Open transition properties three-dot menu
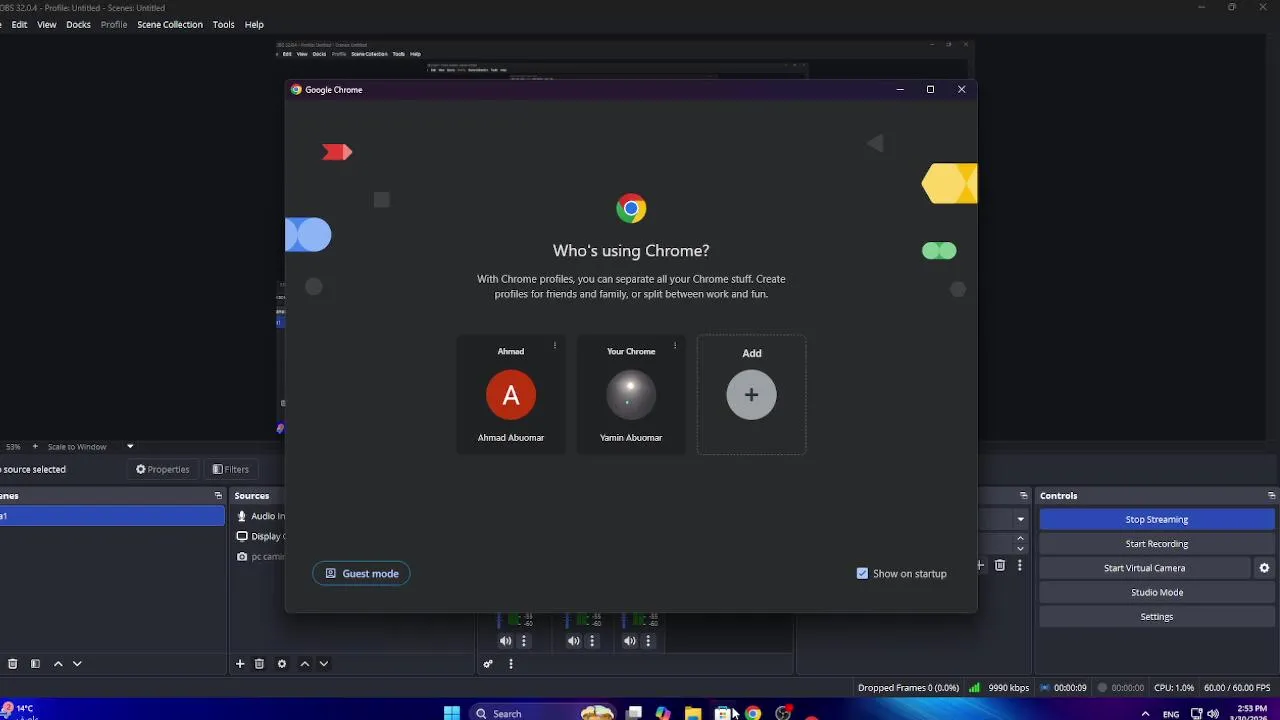The width and height of the screenshot is (1280, 720). click(x=1019, y=566)
